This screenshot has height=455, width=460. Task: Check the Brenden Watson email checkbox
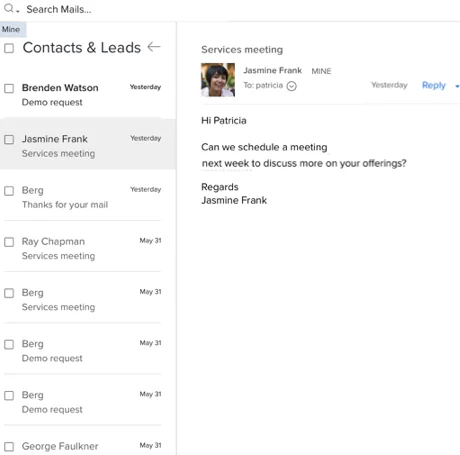(x=9, y=89)
